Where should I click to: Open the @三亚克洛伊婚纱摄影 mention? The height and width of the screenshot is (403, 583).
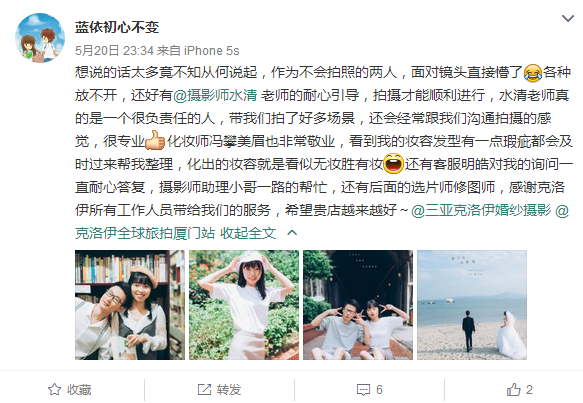[x=481, y=210]
